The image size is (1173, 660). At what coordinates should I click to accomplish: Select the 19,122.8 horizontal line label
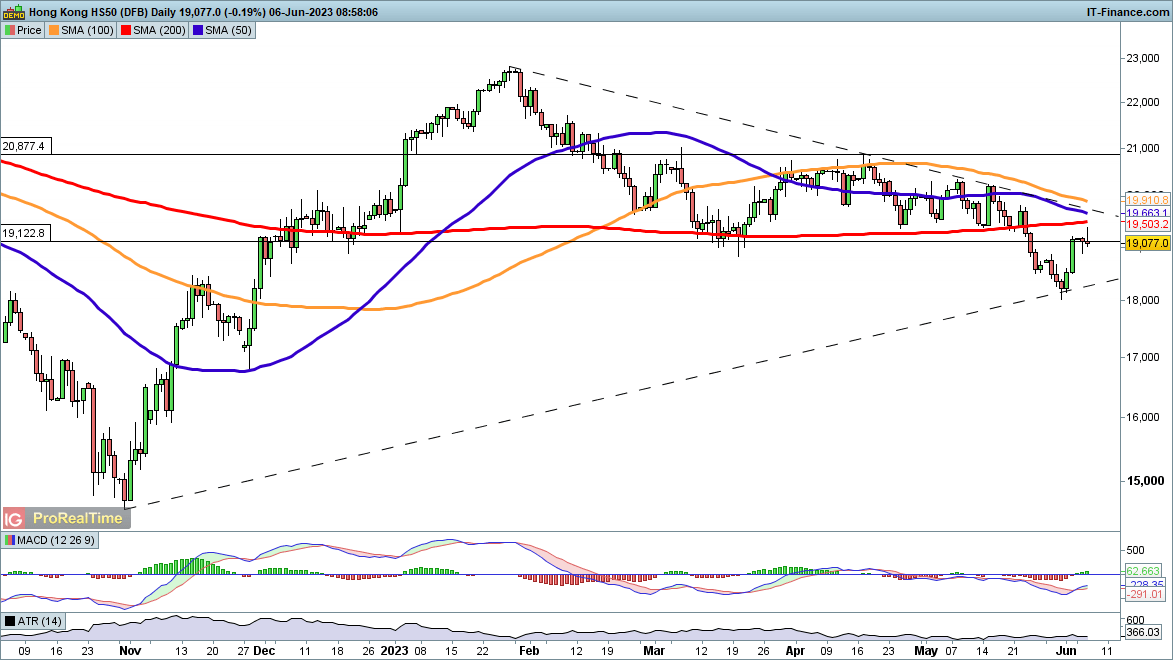click(23, 233)
